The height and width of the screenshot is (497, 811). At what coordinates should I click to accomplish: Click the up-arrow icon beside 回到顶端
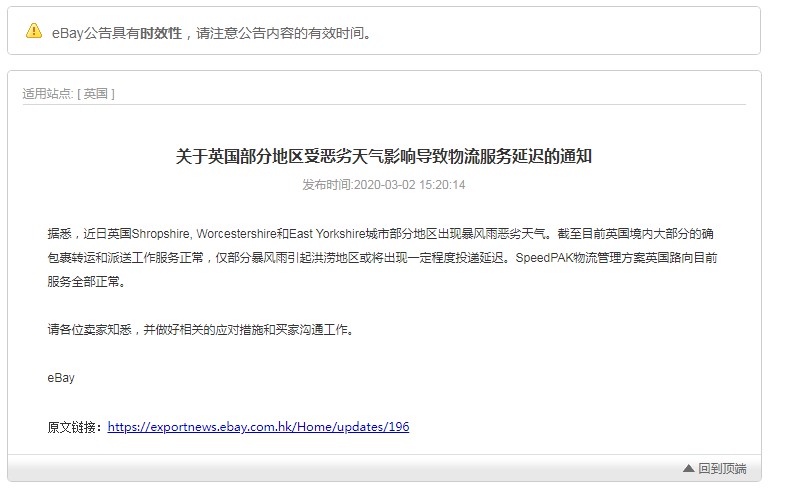click(x=688, y=469)
